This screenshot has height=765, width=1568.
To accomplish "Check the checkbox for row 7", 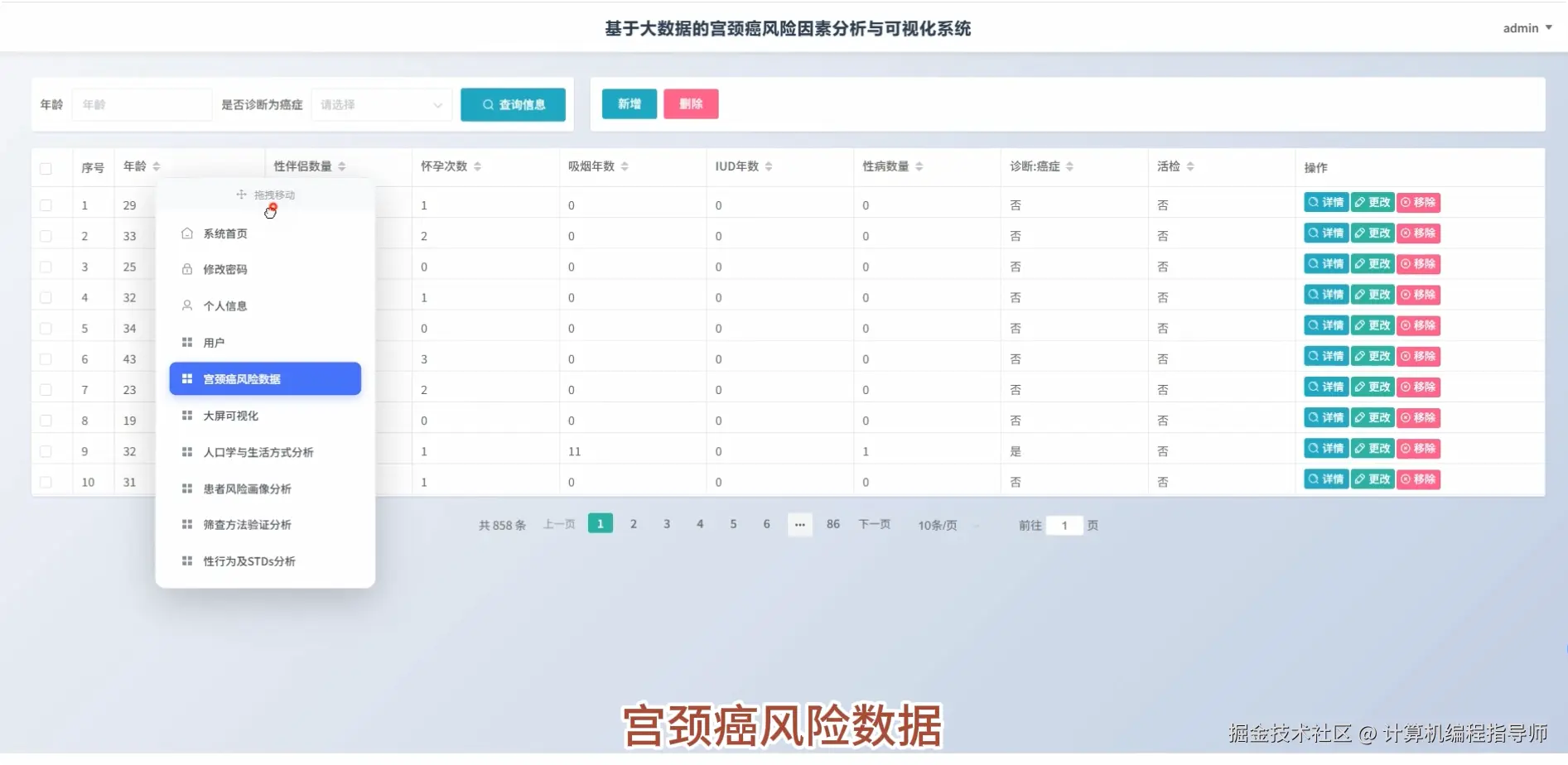I will (x=46, y=390).
